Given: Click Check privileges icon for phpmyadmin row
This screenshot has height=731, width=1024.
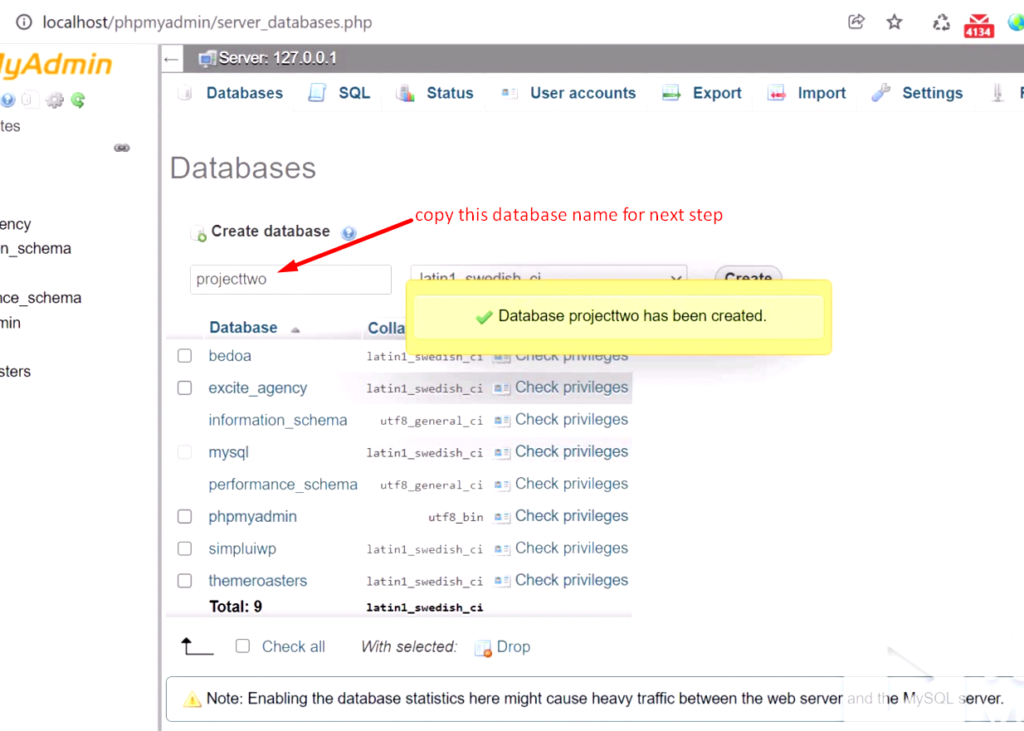Looking at the screenshot, I should coord(502,517).
